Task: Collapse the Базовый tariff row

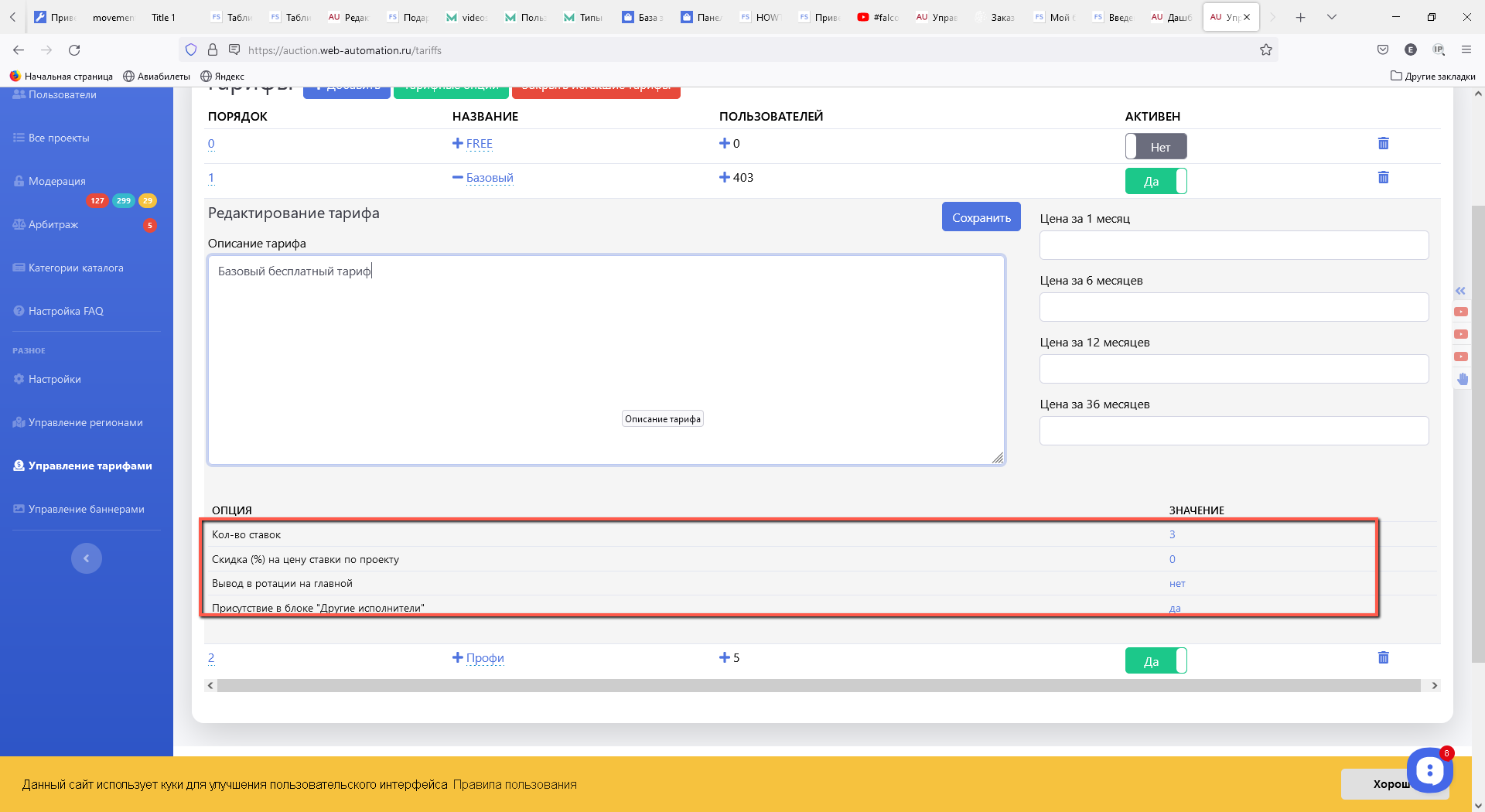Action: pyautogui.click(x=458, y=178)
